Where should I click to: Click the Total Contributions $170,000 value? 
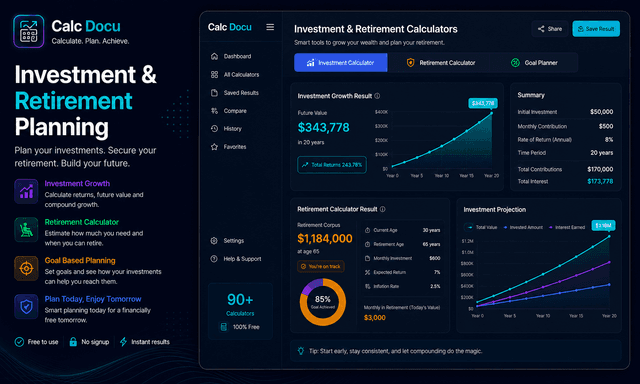point(600,169)
